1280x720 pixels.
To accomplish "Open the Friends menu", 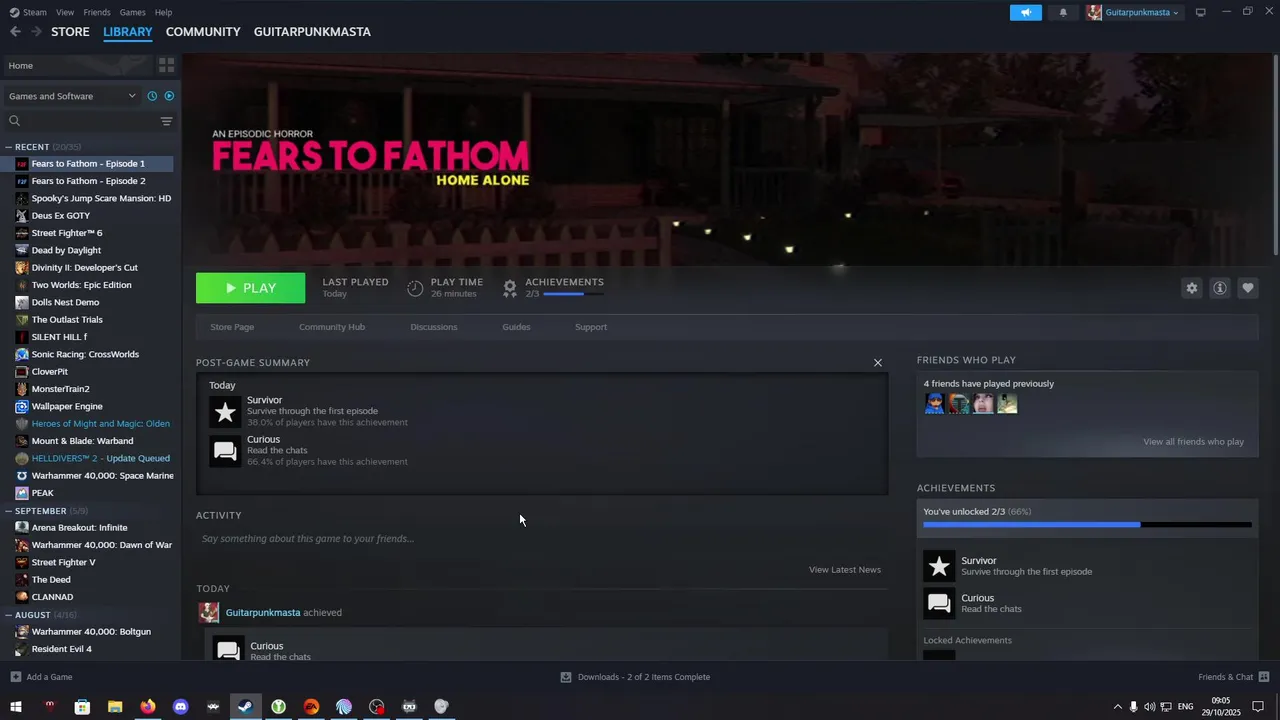I will click(97, 12).
